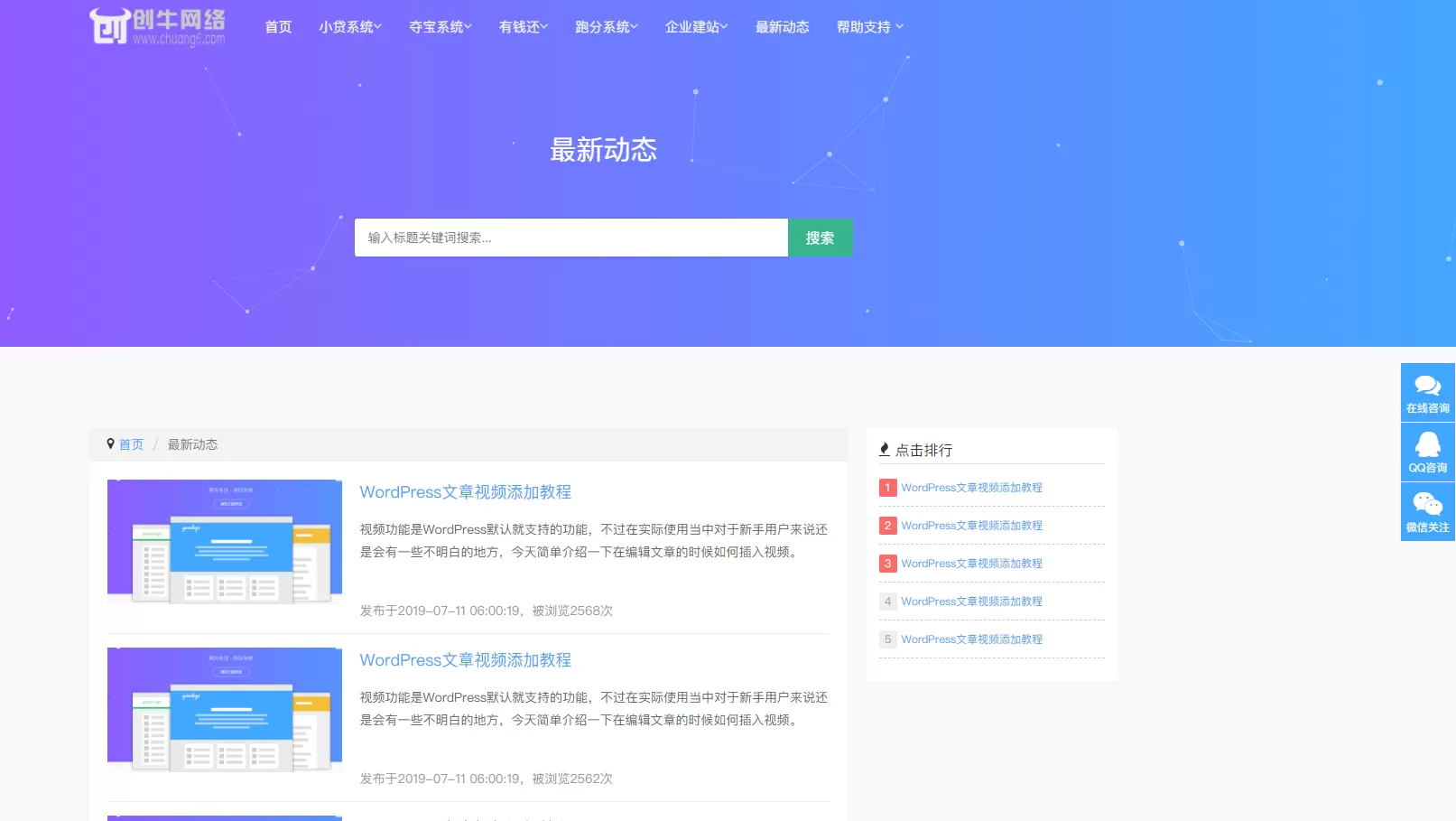This screenshot has height=821, width=1456.
Task: Open the 帮助支持 dropdown menu
Action: 869,27
